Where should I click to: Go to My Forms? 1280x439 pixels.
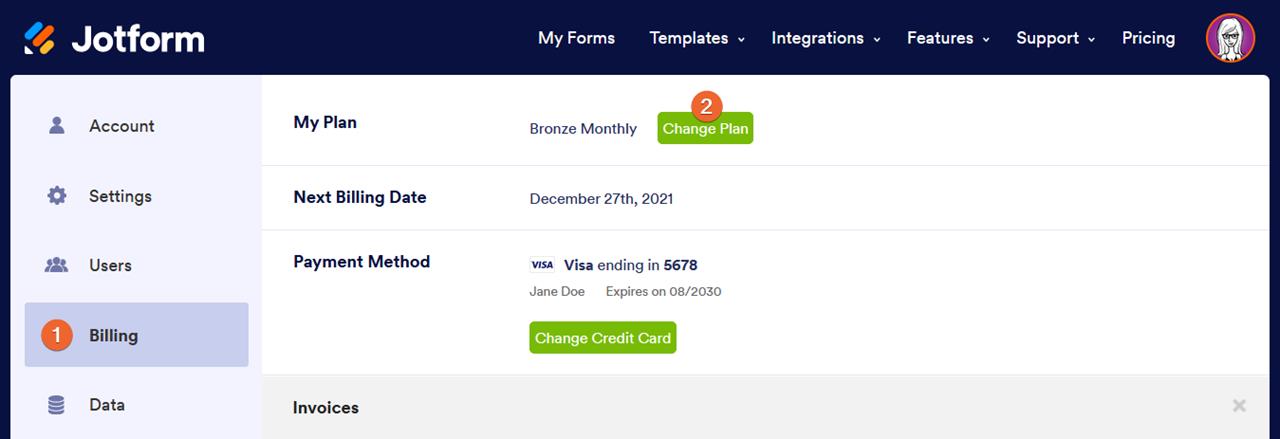click(576, 38)
